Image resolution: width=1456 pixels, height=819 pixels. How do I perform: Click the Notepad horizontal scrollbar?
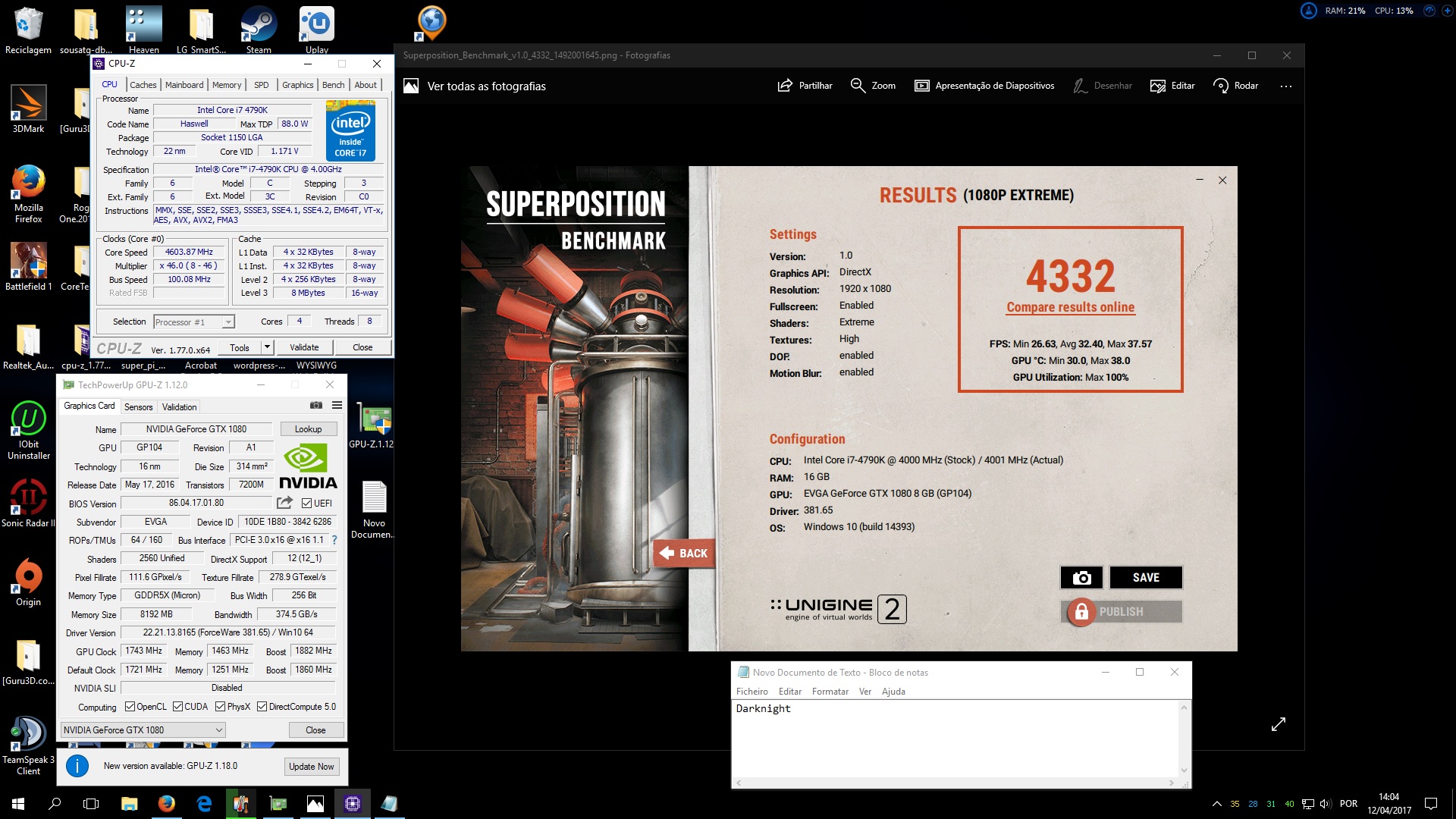[955, 783]
